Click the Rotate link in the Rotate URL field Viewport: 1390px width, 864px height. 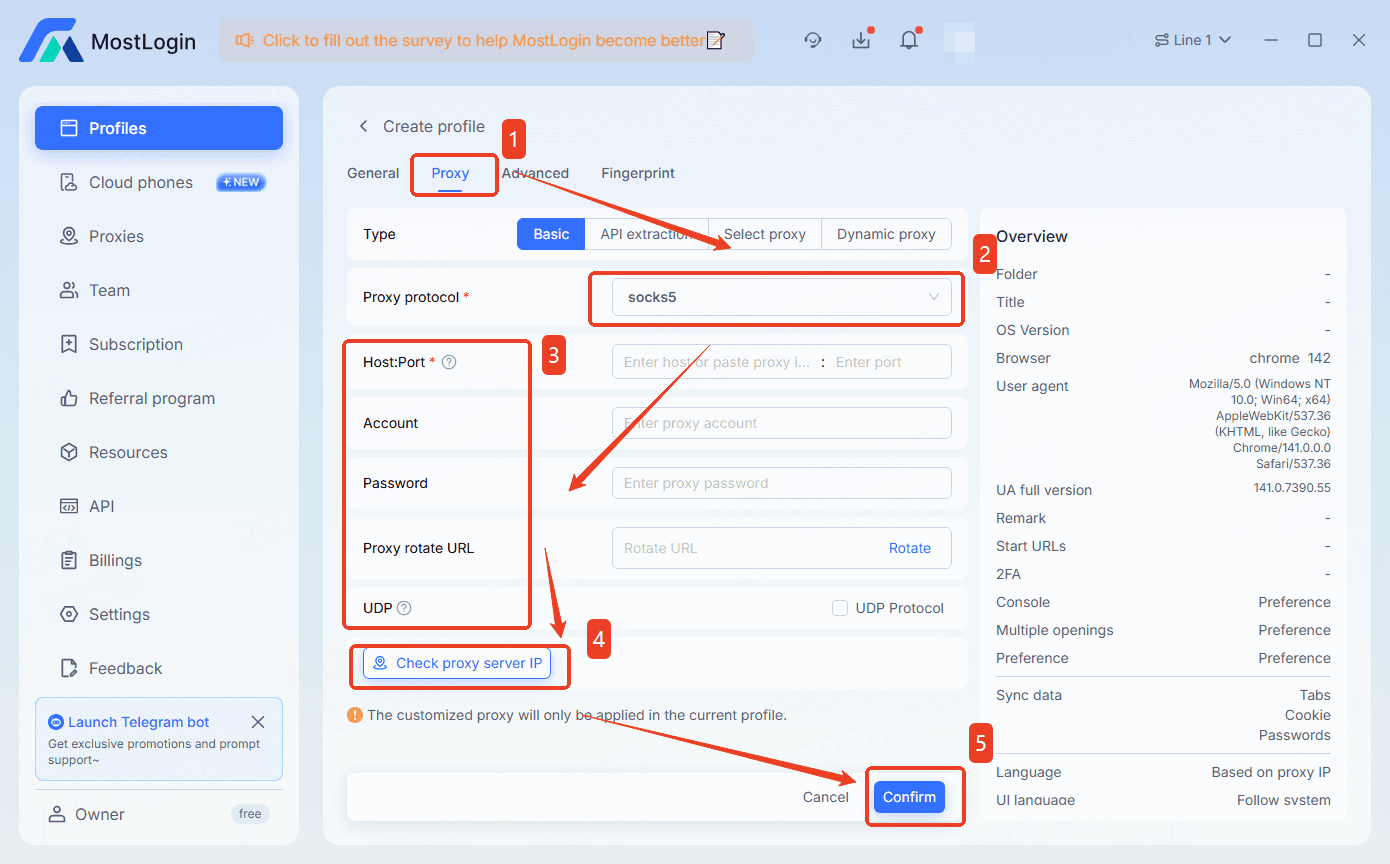pos(909,548)
